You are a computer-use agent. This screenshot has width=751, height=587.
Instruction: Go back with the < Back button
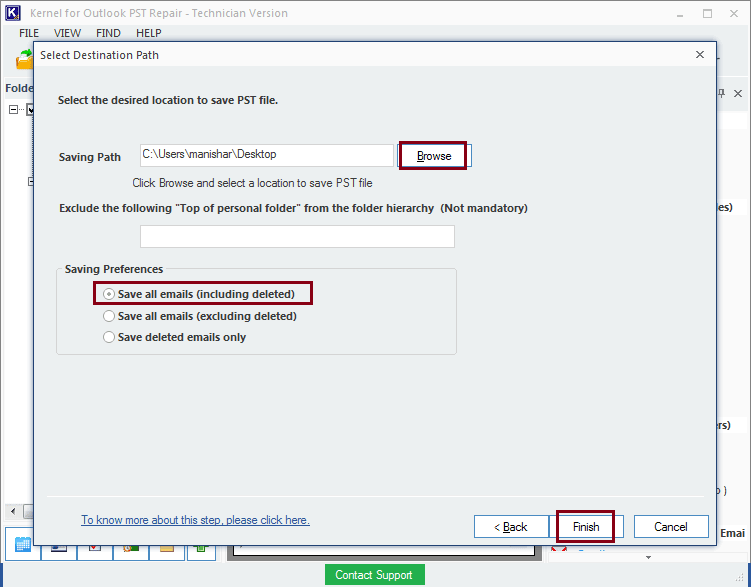[x=511, y=527]
